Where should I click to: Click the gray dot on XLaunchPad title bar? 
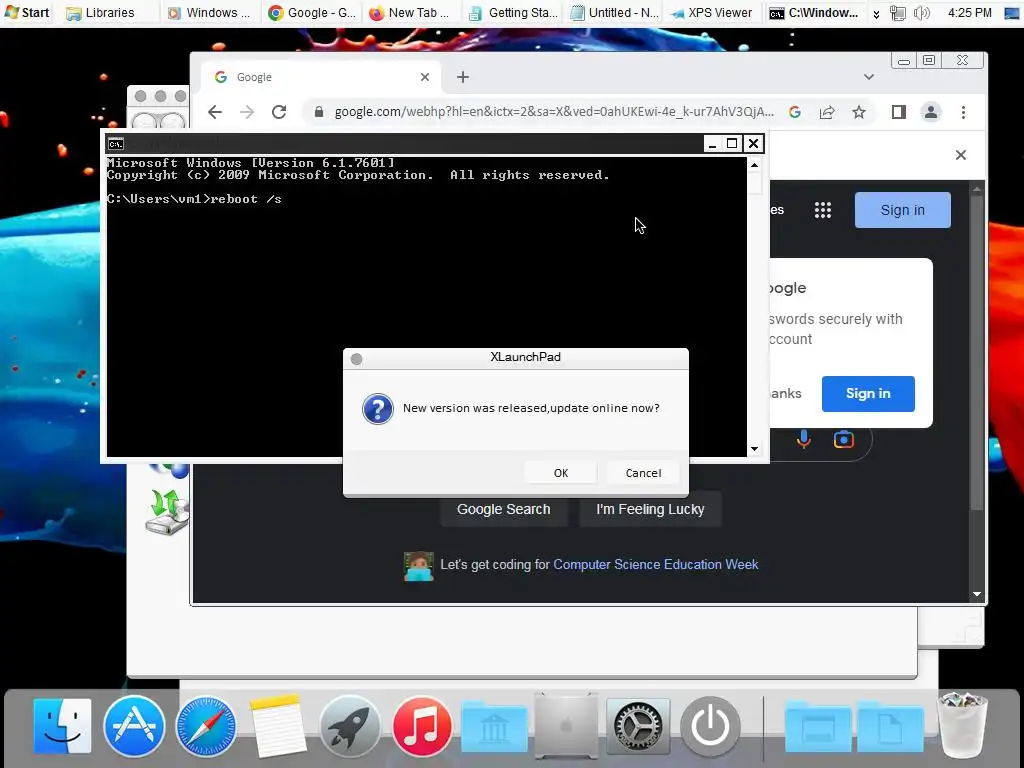(357, 359)
